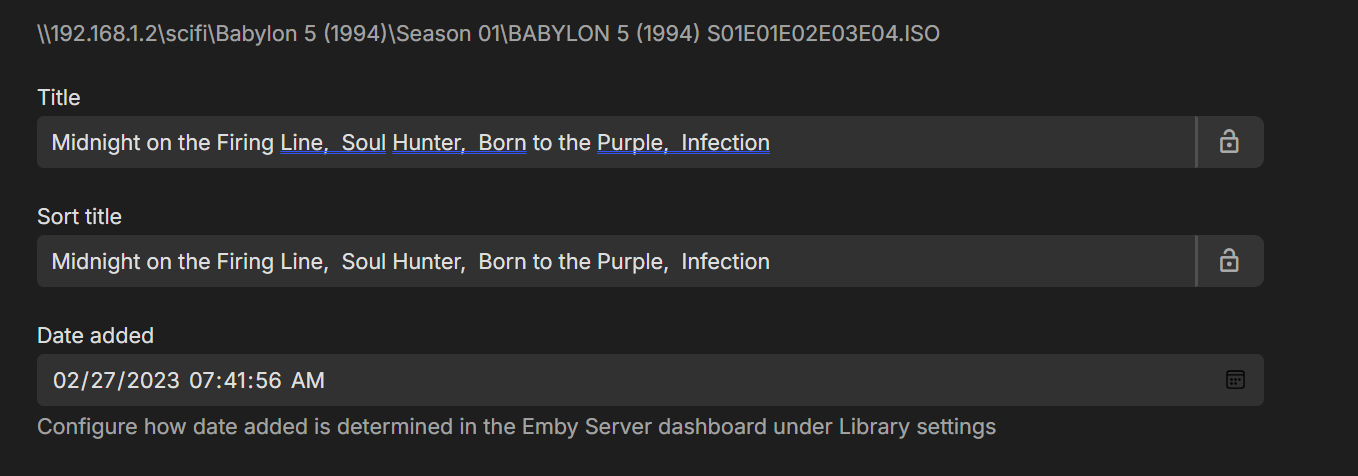Toggle the lock icon for Sort title
Viewport: 1358px width, 476px height.
[x=1229, y=261]
